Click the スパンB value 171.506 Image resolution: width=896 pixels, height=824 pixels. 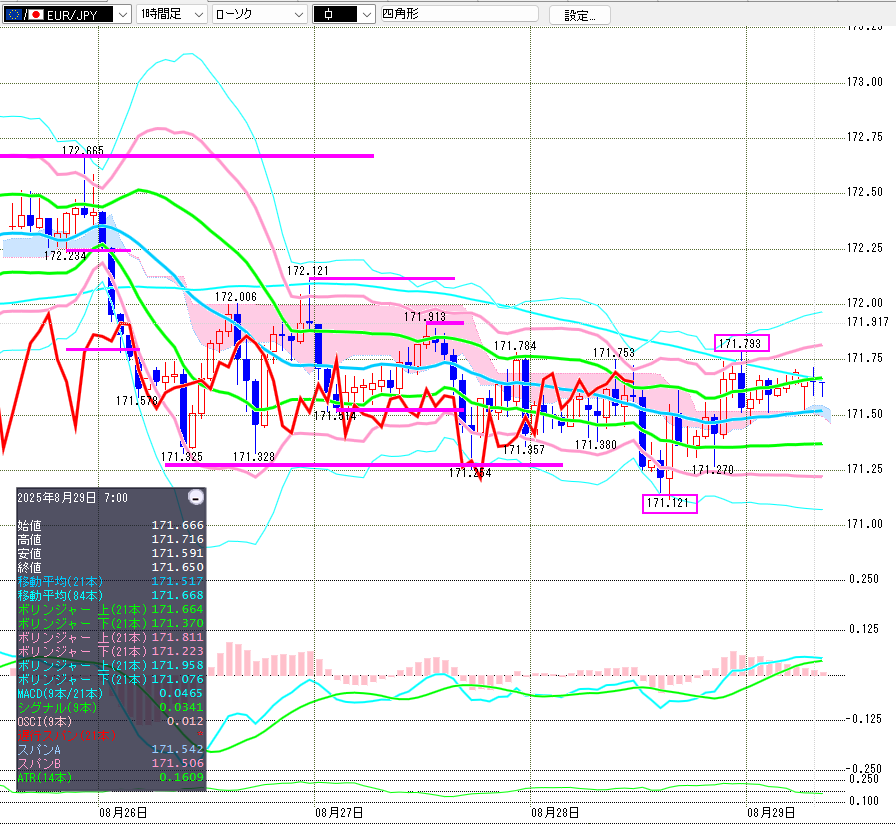[x=177, y=763]
